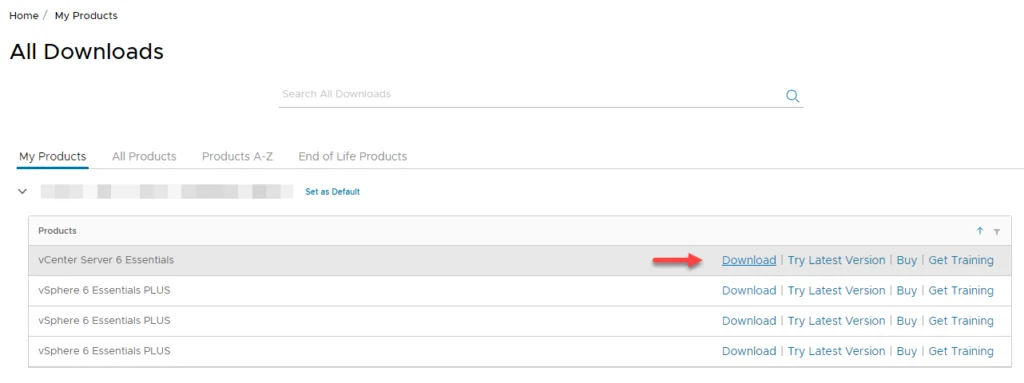The height and width of the screenshot is (383, 1024).
Task: Open the Products A-Z tab
Action: pyautogui.click(x=237, y=156)
